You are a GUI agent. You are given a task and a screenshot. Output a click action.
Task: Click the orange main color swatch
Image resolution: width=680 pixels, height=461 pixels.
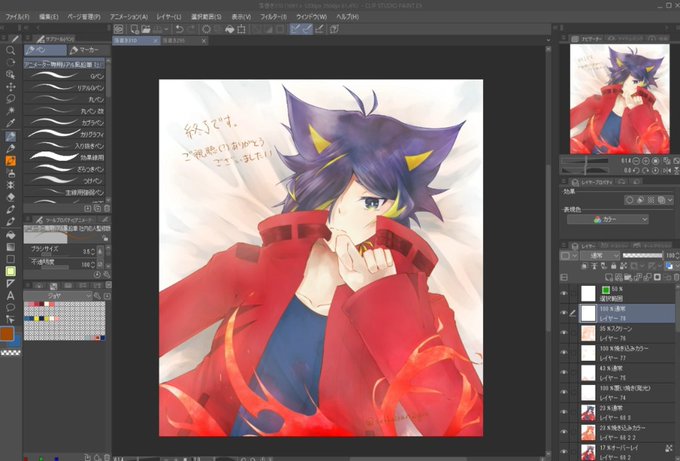point(7,333)
